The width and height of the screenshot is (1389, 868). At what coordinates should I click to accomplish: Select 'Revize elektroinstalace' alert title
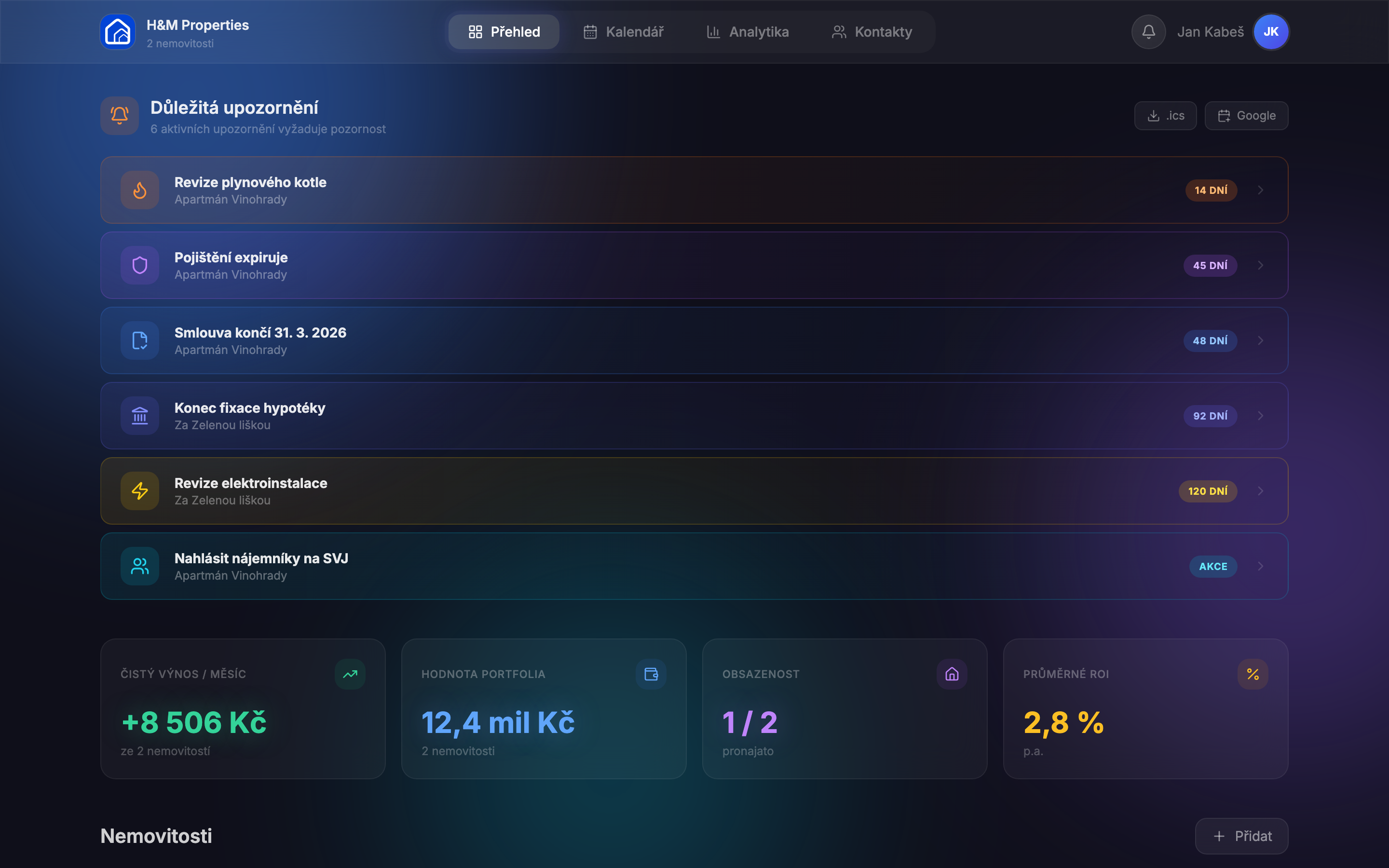point(251,483)
